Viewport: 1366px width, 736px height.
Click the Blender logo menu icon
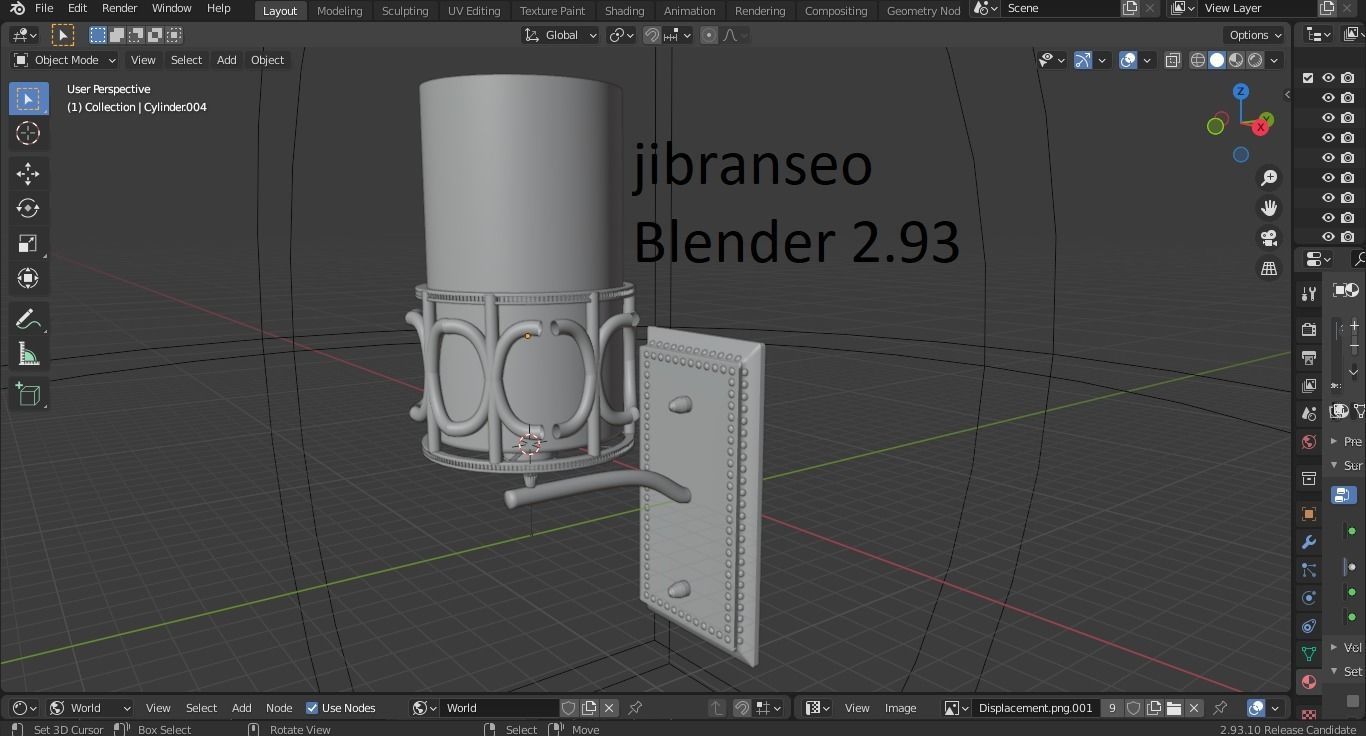coord(17,8)
